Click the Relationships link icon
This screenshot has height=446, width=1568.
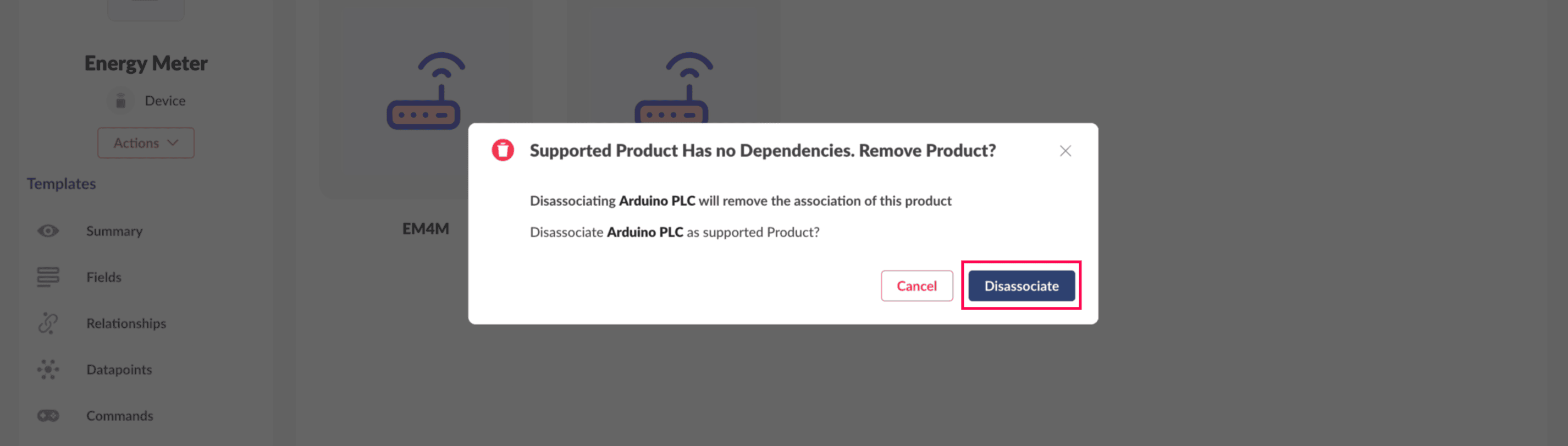(x=48, y=323)
